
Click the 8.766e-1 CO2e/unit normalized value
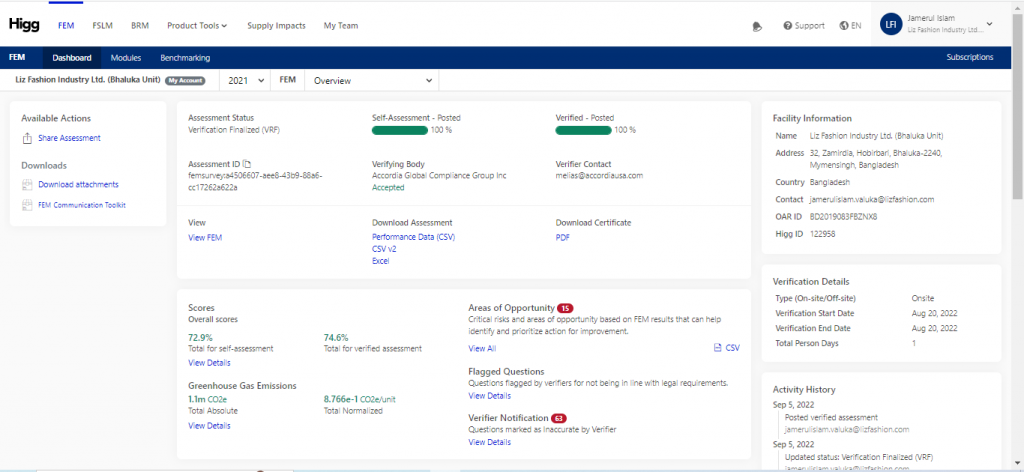tap(360, 399)
